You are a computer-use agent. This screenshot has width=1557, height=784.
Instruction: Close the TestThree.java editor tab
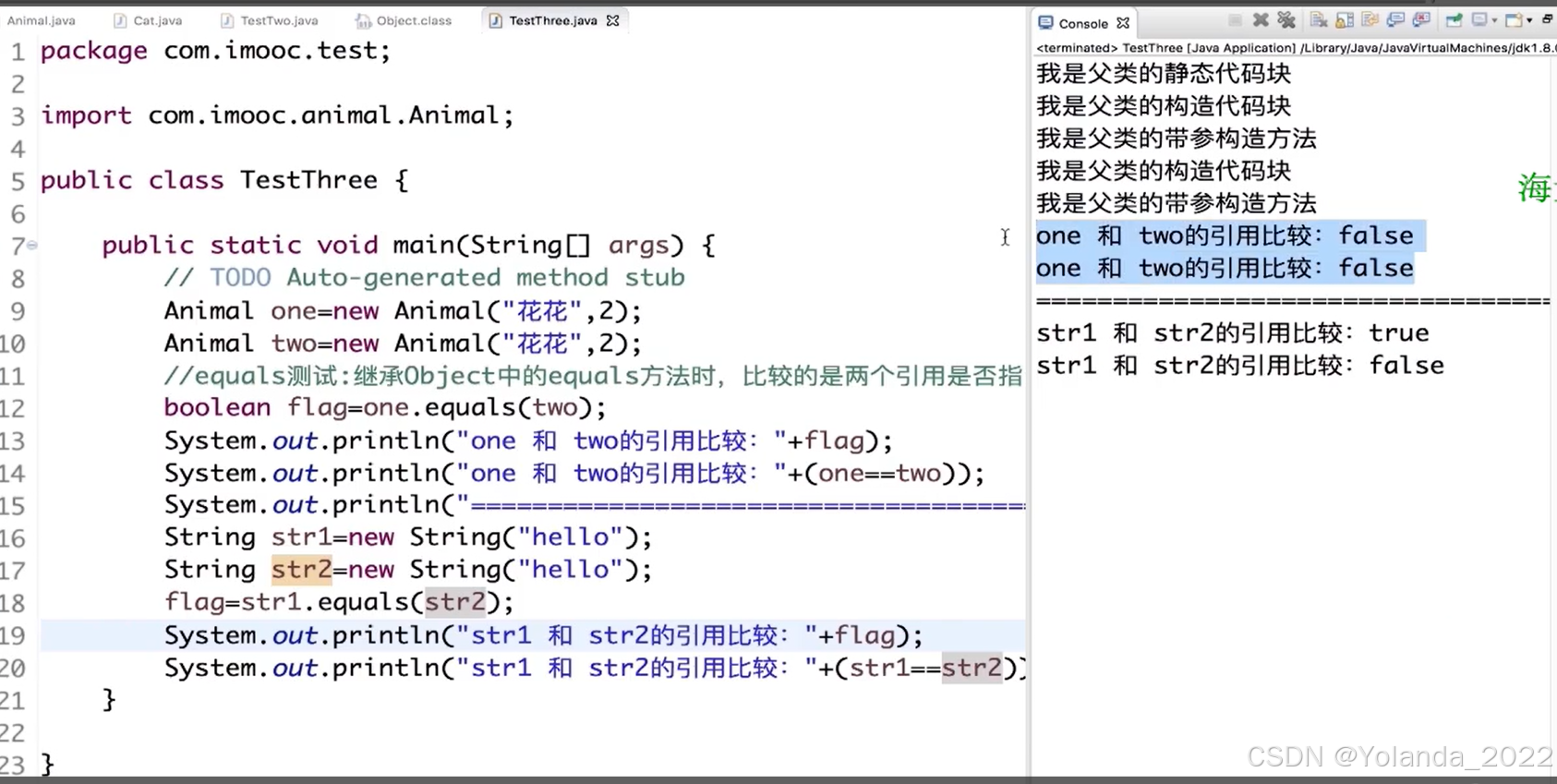tap(613, 20)
